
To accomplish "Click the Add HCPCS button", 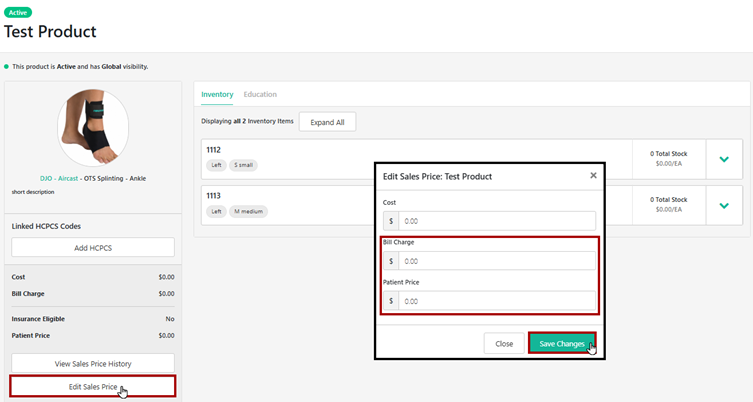I will pos(93,247).
